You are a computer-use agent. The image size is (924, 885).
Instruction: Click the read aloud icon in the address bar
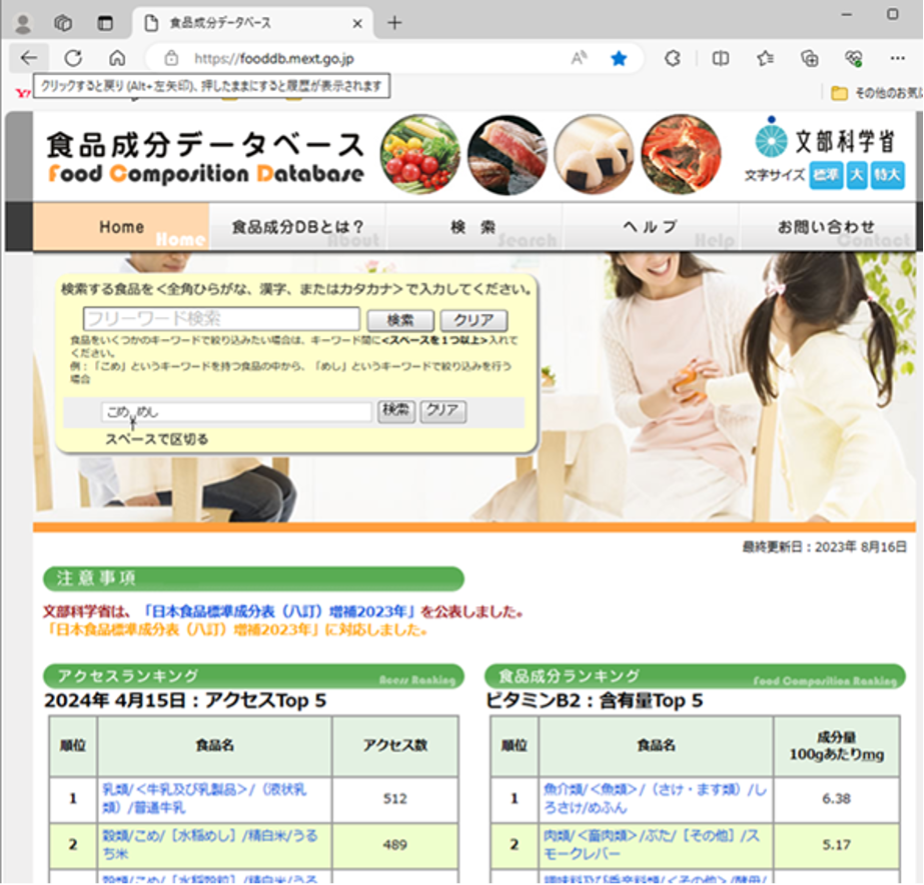pyautogui.click(x=579, y=58)
